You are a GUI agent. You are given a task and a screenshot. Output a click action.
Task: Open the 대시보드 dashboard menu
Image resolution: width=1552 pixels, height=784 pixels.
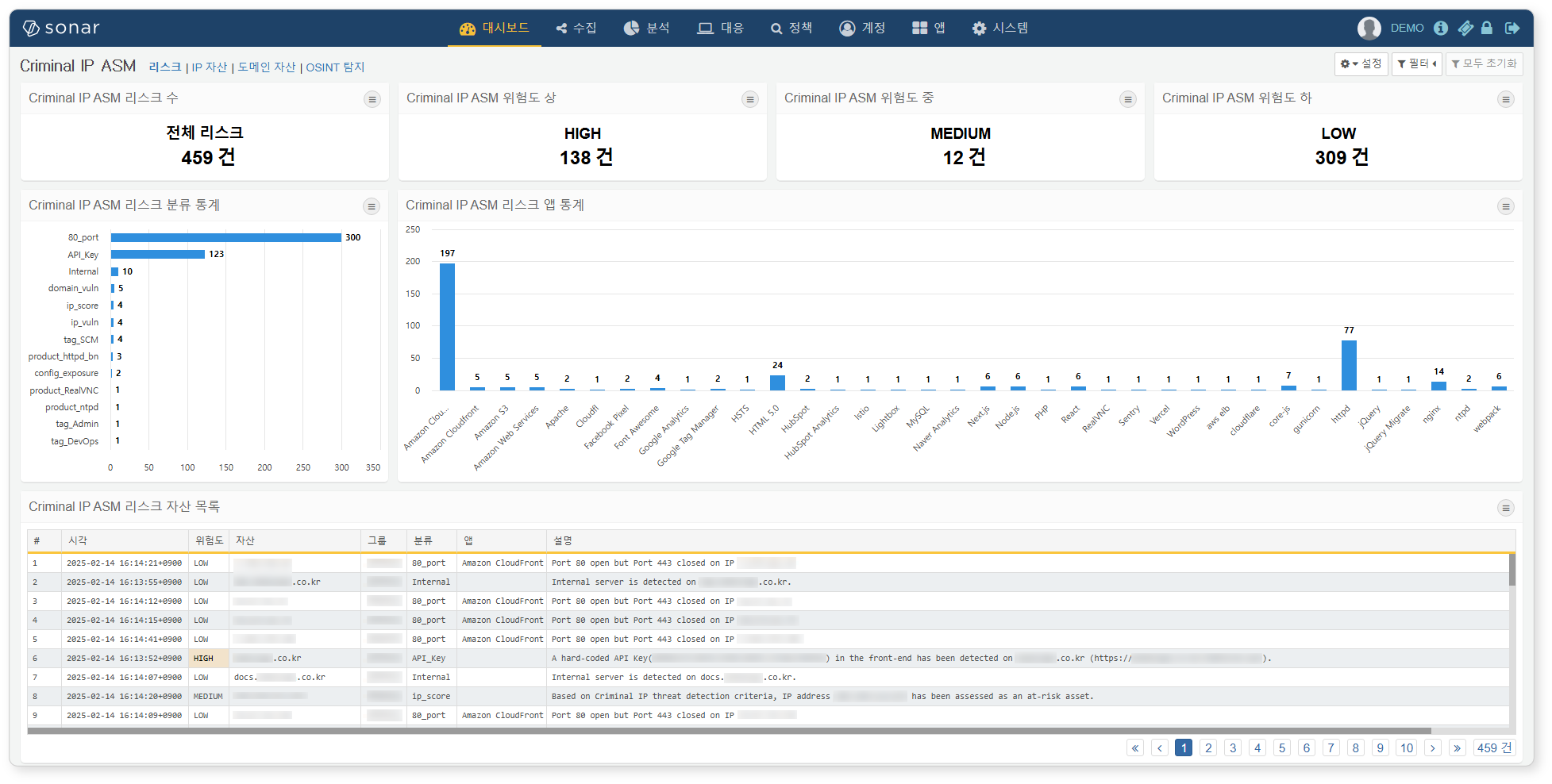(x=494, y=28)
